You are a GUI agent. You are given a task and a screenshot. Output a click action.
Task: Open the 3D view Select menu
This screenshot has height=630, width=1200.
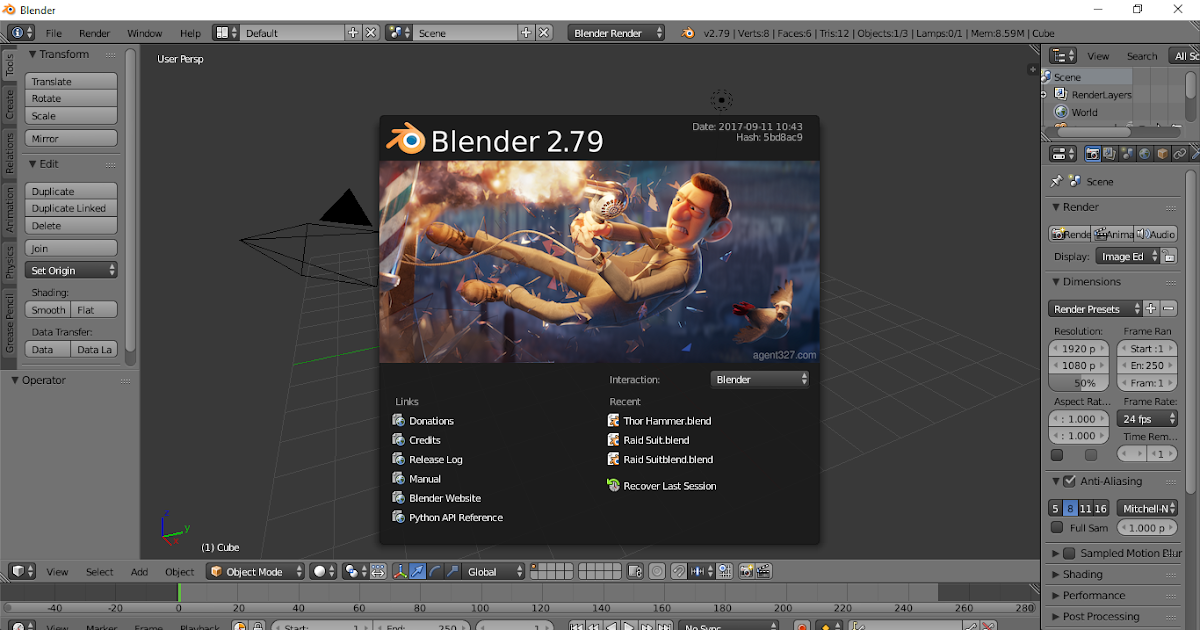click(100, 572)
